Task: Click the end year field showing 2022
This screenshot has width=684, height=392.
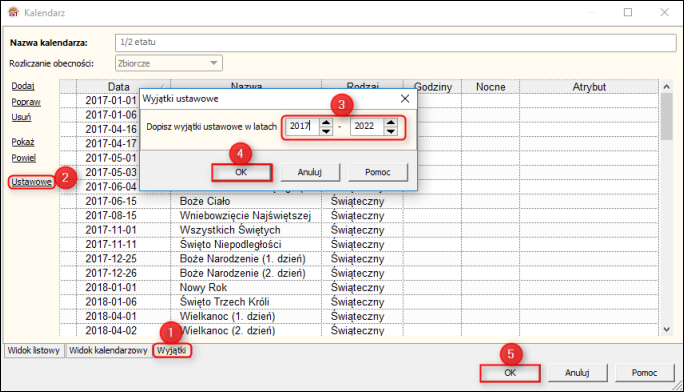Action: coord(368,126)
